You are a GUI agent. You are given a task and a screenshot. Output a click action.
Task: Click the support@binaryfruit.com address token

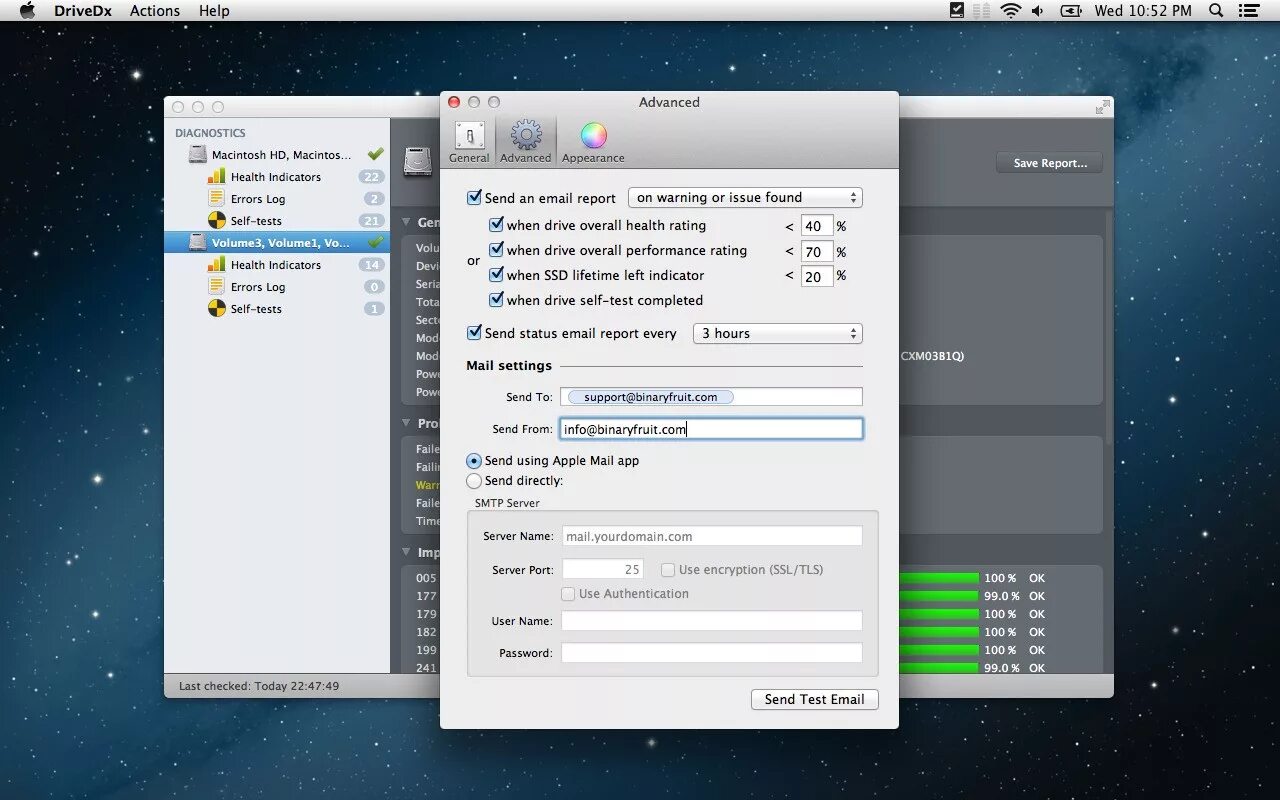coord(650,397)
